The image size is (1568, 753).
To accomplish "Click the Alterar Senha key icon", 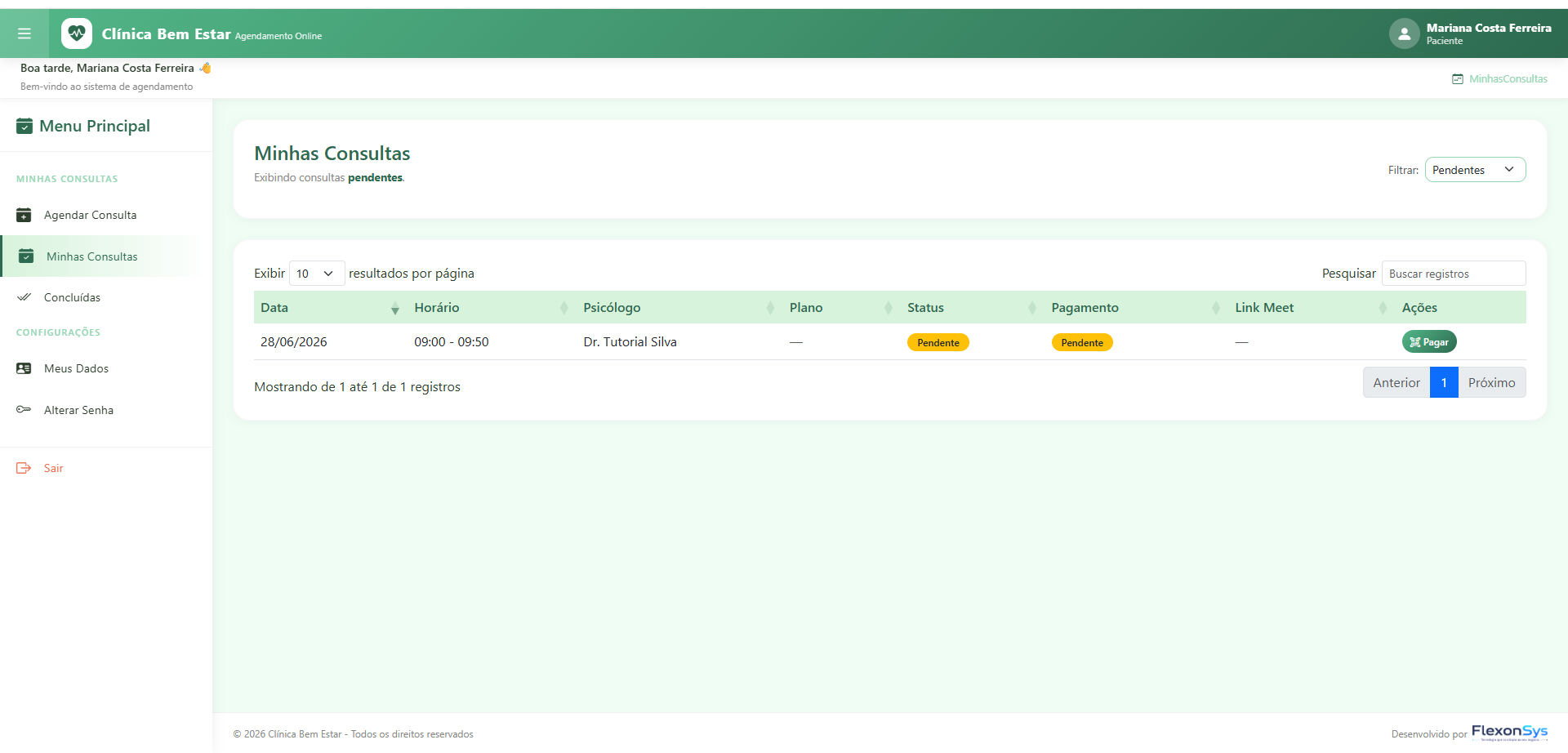I will click(x=24, y=410).
